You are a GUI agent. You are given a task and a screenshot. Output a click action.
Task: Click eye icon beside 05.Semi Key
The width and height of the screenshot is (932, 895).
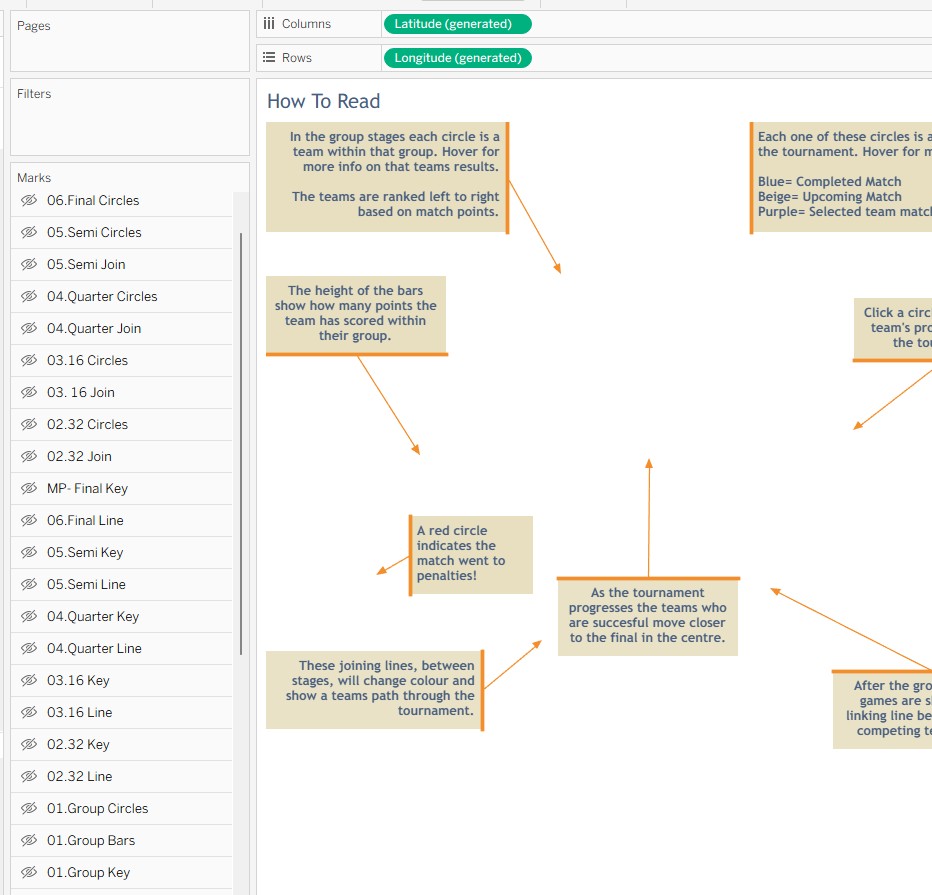29,553
